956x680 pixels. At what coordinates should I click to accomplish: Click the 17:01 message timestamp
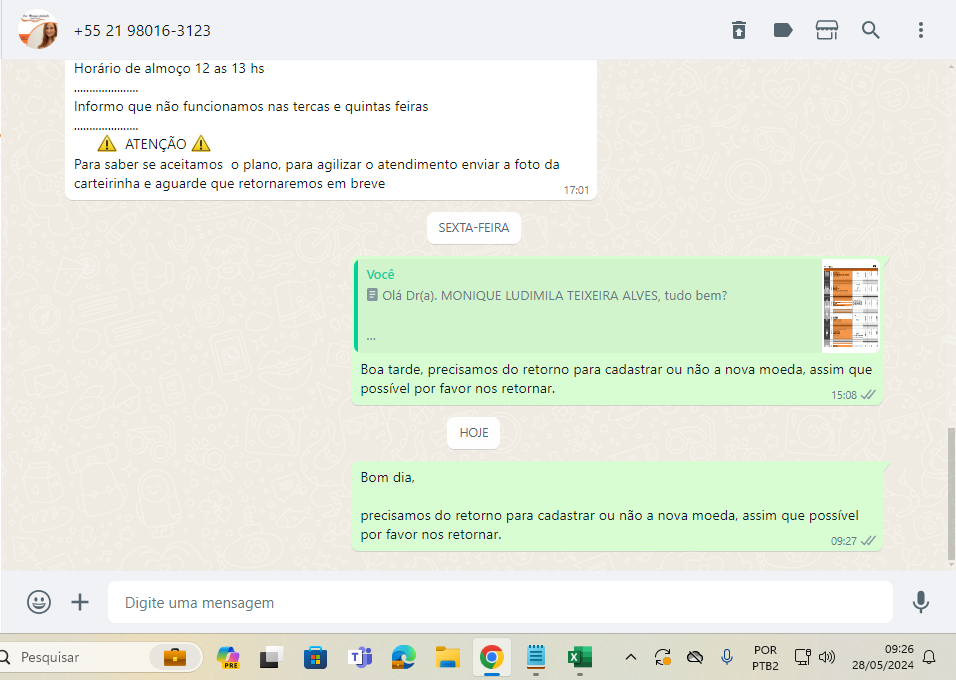pyautogui.click(x=576, y=190)
